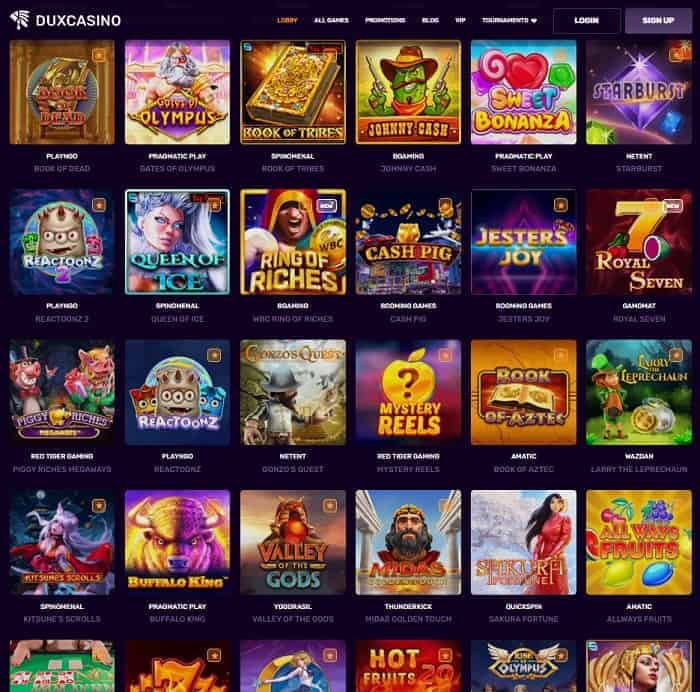Viewport: 700px width, 692px height.
Task: Click the Login button
Action: tap(587, 21)
